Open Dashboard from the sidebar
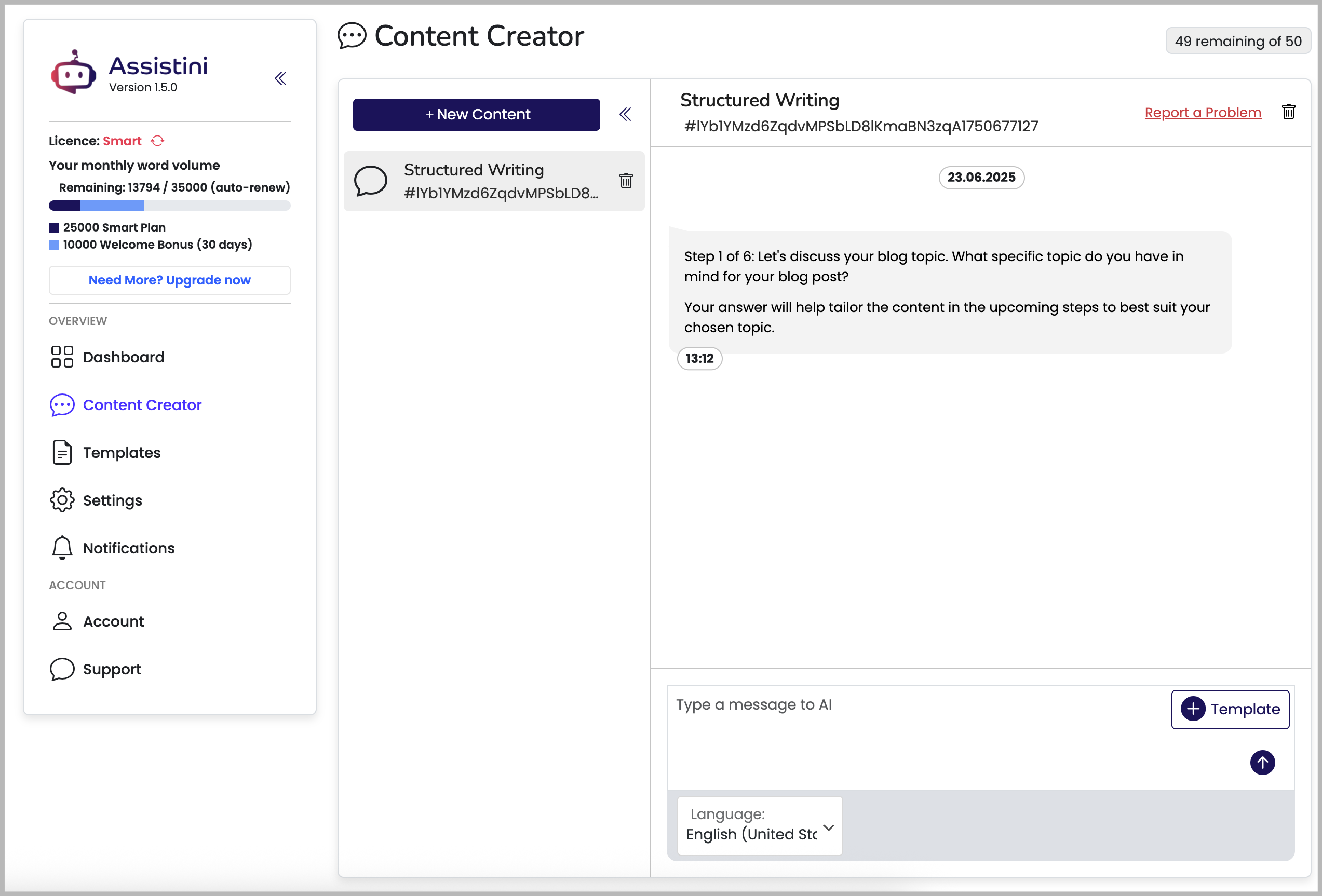This screenshot has height=896, width=1322. (x=107, y=357)
